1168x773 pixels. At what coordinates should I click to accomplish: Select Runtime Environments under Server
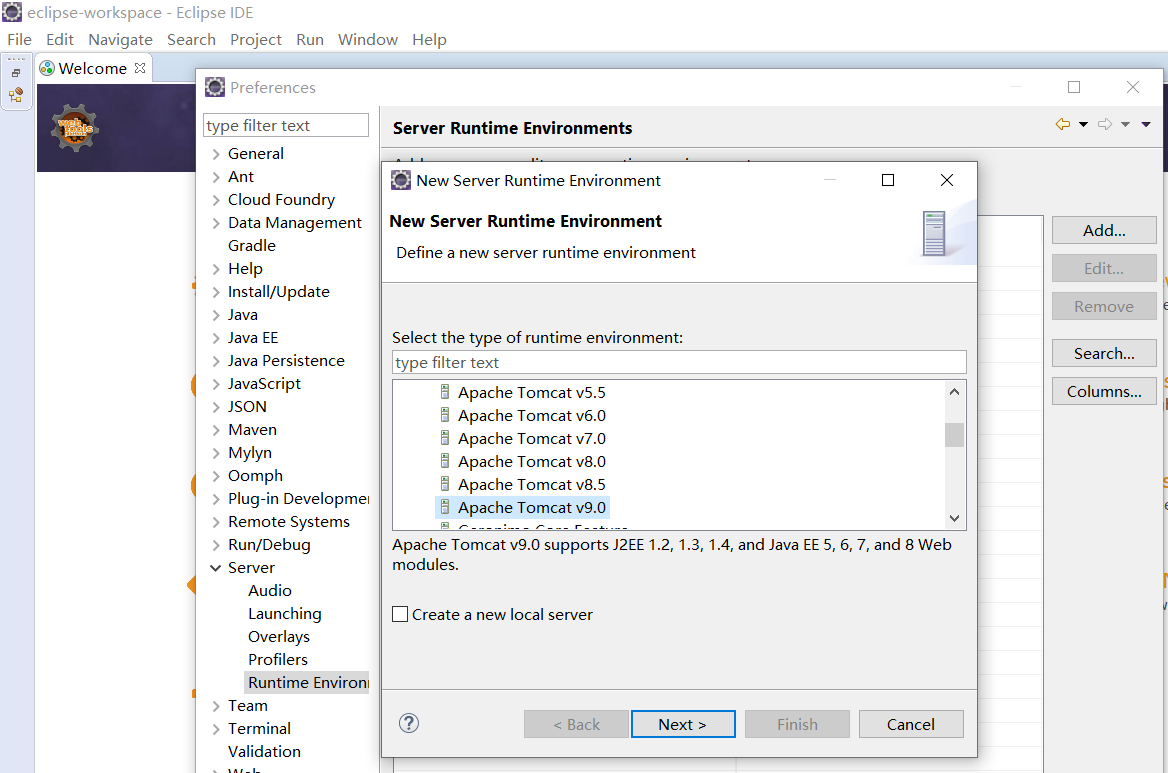[308, 683]
